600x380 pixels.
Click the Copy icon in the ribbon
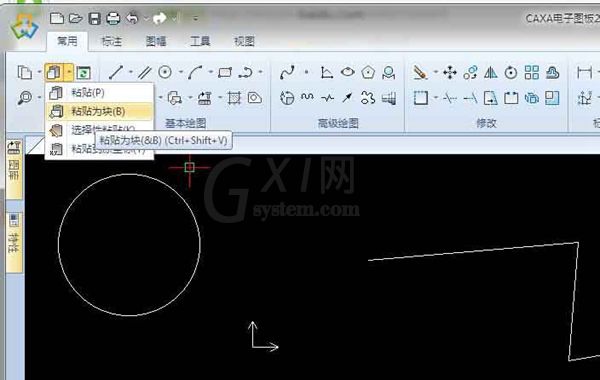(x=24, y=72)
